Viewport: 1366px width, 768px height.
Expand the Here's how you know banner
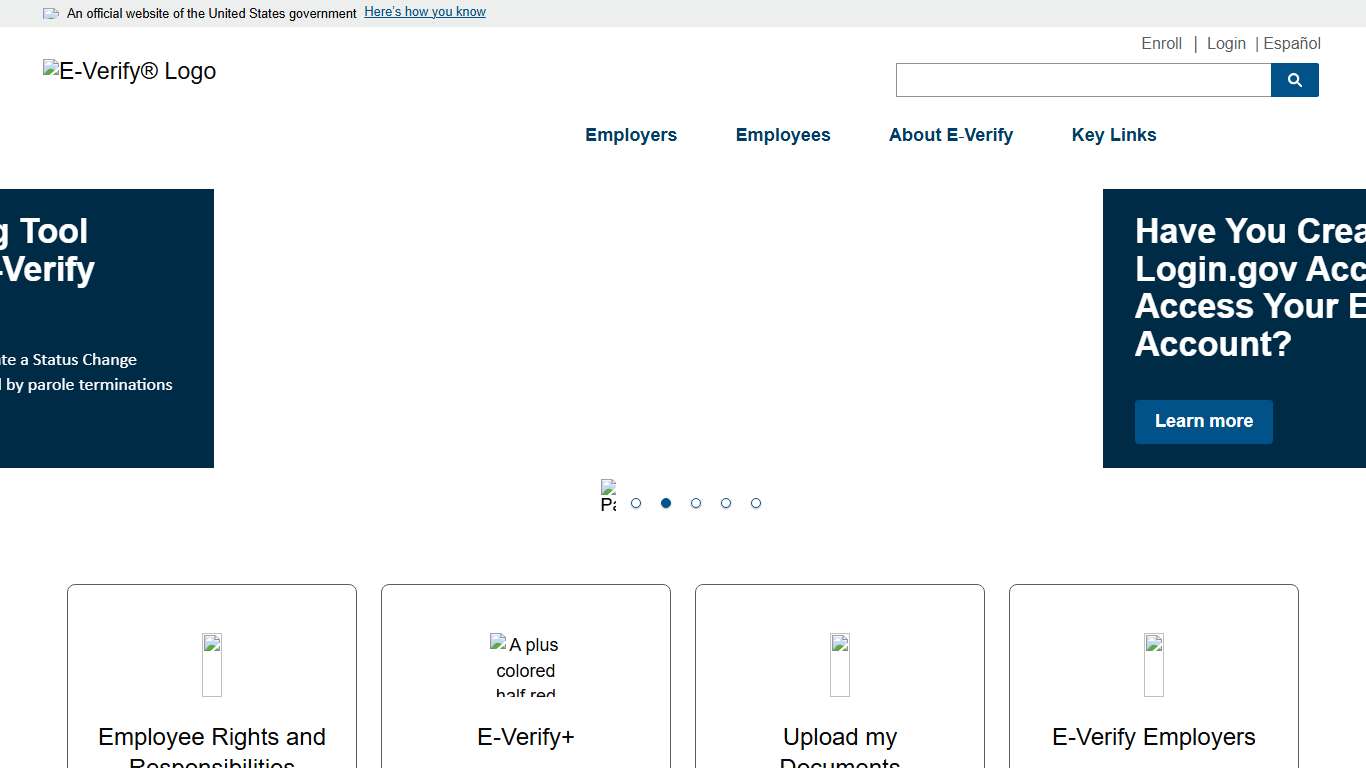(424, 11)
